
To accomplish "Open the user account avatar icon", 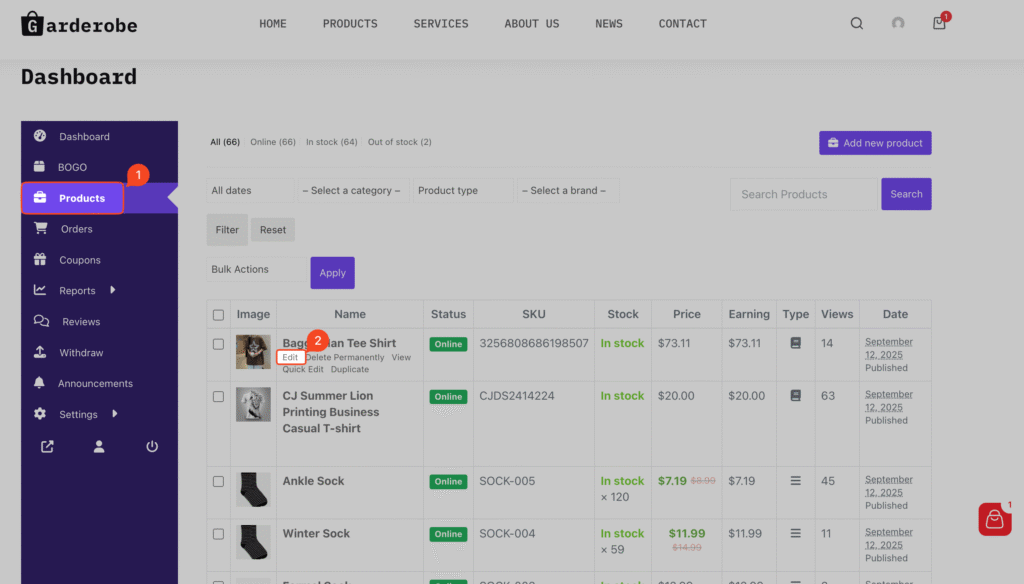I will tap(898, 24).
